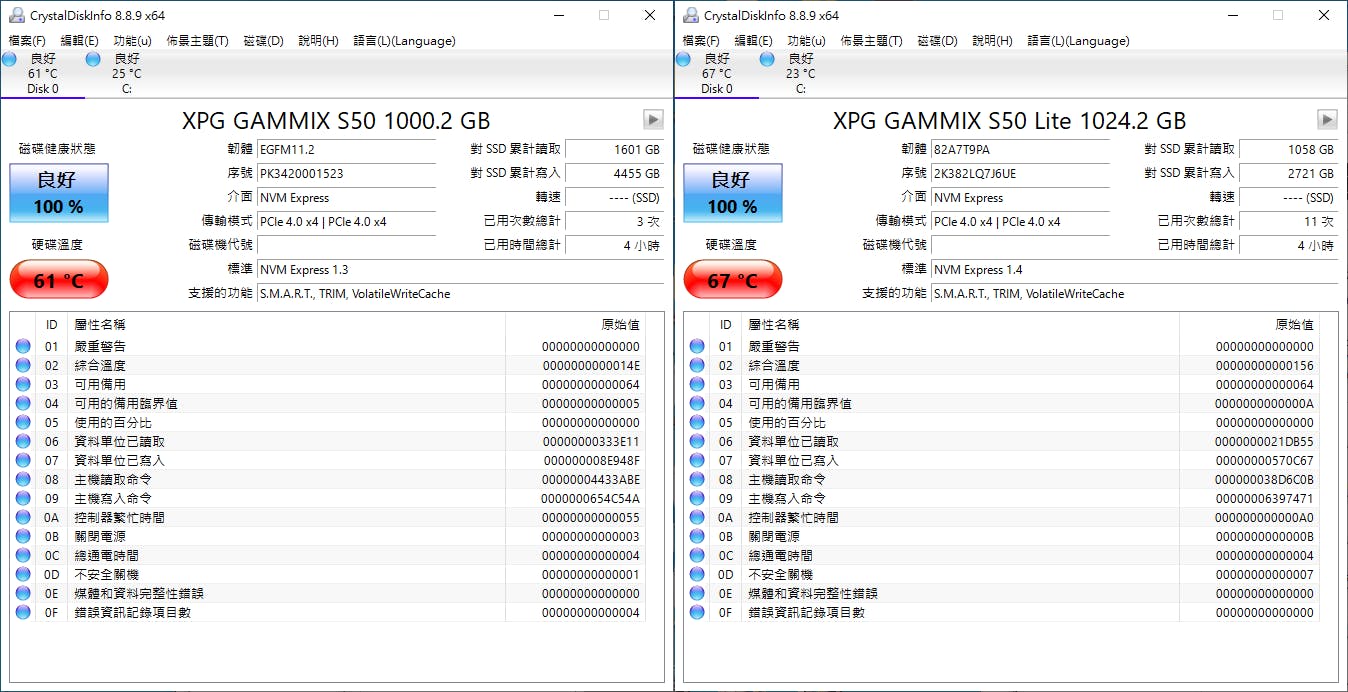Click the 良好 100 % health button, right window
The width and height of the screenshot is (1348, 692).
[733, 193]
